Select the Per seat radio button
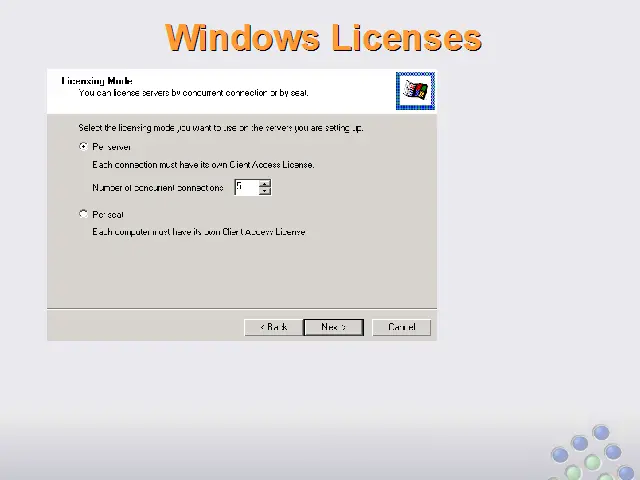Viewport: 640px width, 480px height. (84, 214)
